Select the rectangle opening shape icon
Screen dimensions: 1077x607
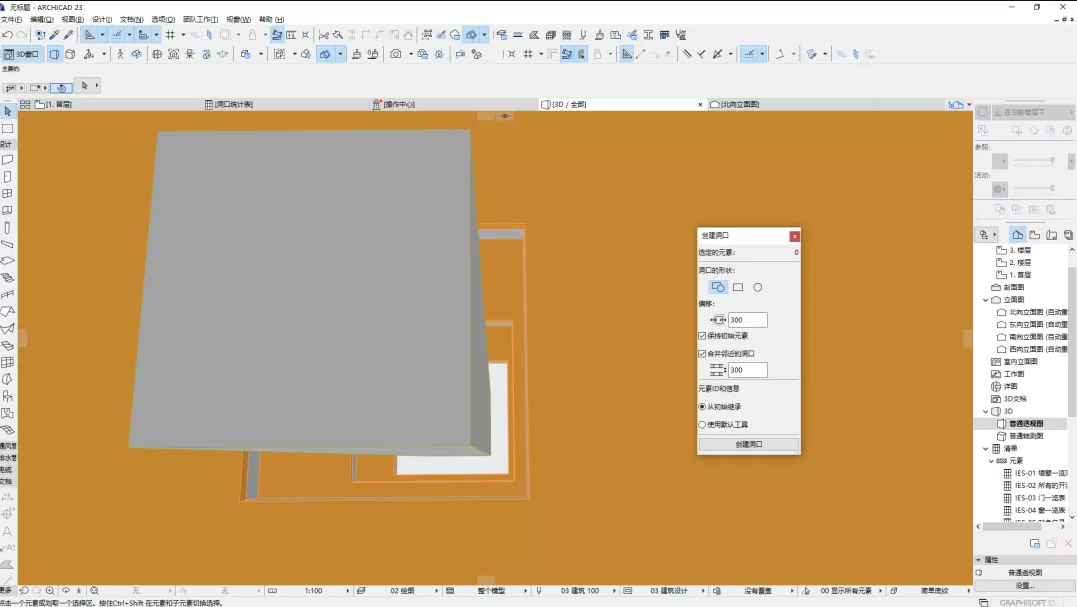738,287
